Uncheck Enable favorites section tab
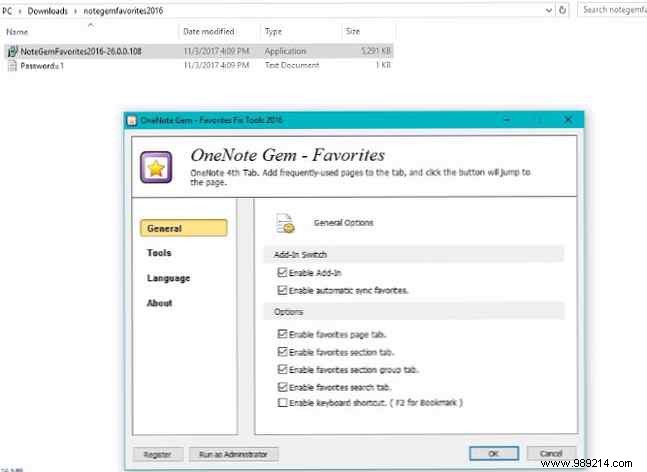647x472 pixels. (x=282, y=352)
